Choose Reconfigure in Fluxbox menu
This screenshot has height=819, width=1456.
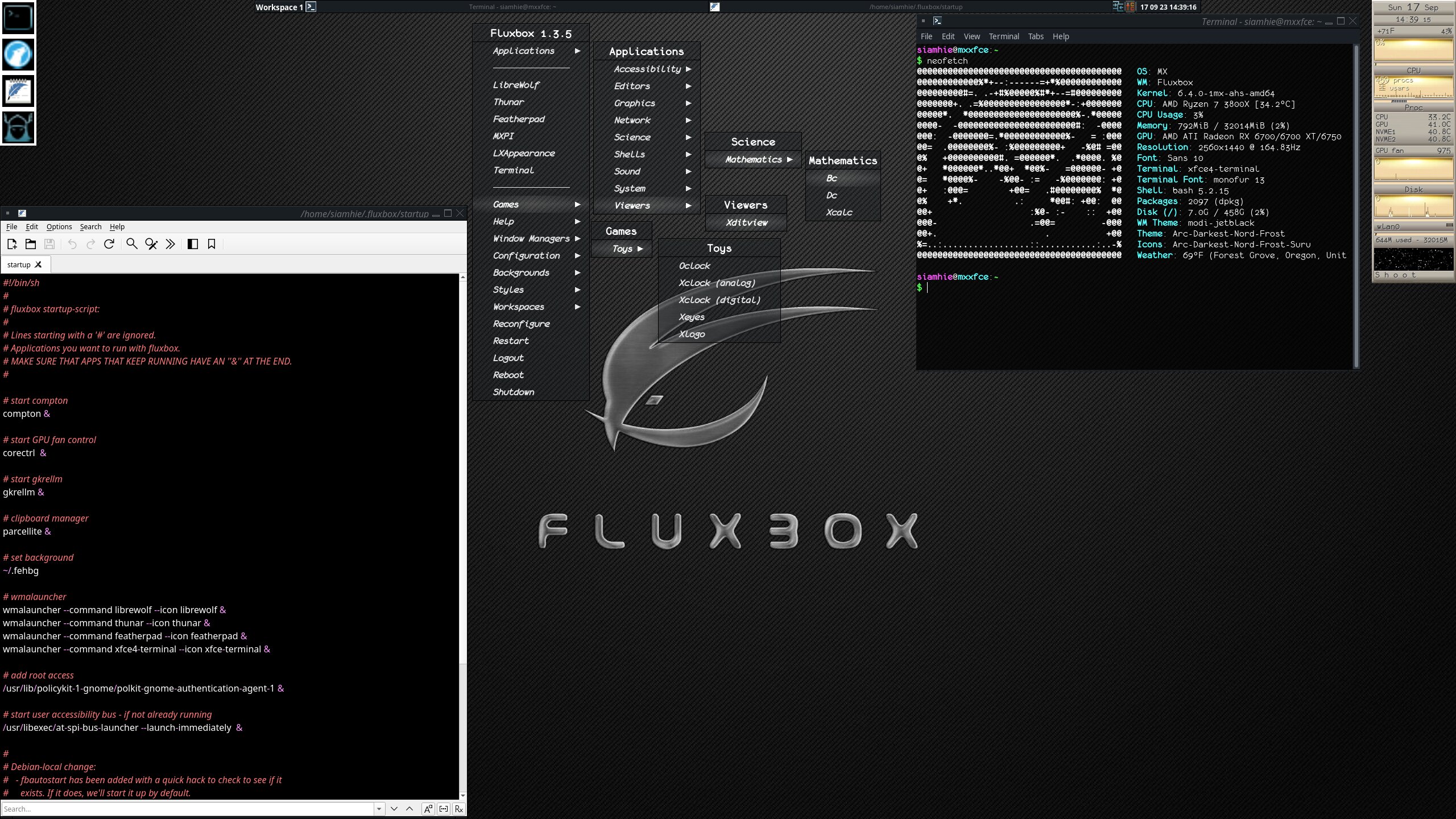[531, 324]
